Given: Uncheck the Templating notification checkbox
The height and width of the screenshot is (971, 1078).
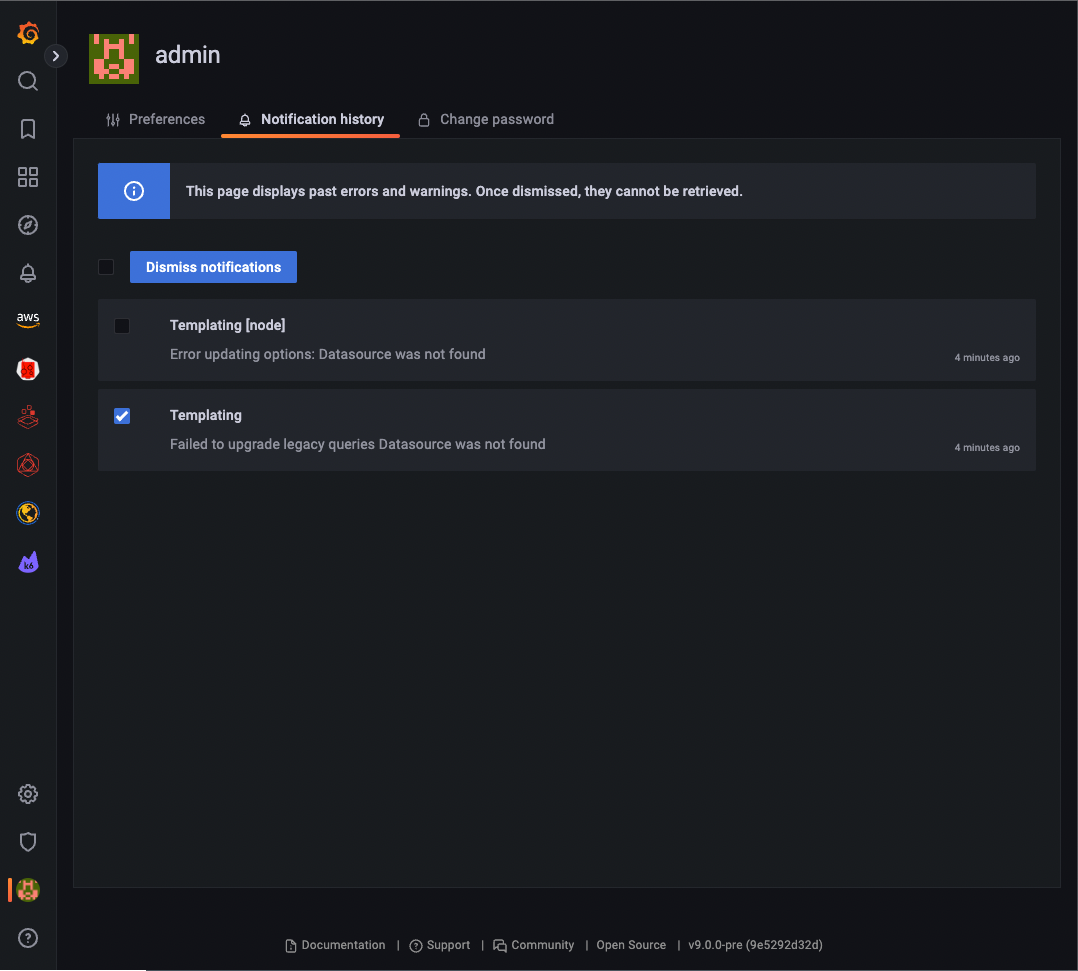Looking at the screenshot, I should [x=122, y=416].
